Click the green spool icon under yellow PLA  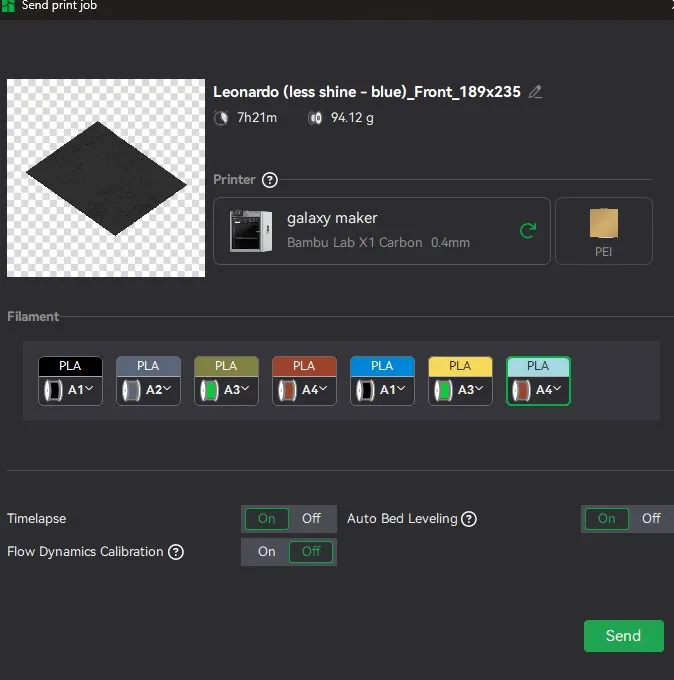point(444,390)
